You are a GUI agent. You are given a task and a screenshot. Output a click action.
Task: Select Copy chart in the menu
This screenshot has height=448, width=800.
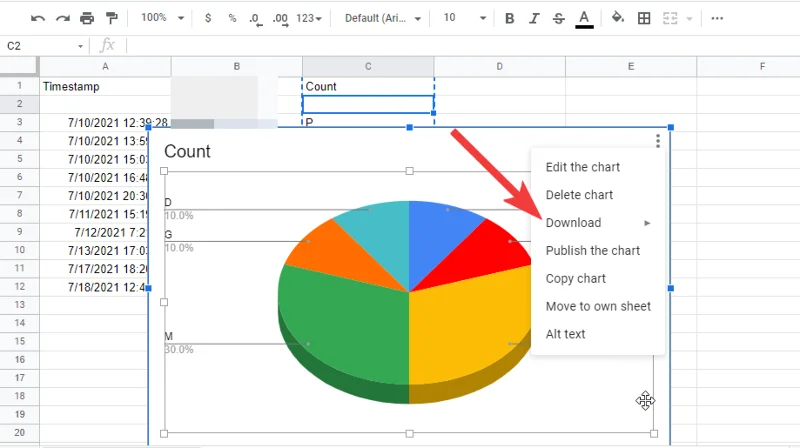pyautogui.click(x=576, y=279)
